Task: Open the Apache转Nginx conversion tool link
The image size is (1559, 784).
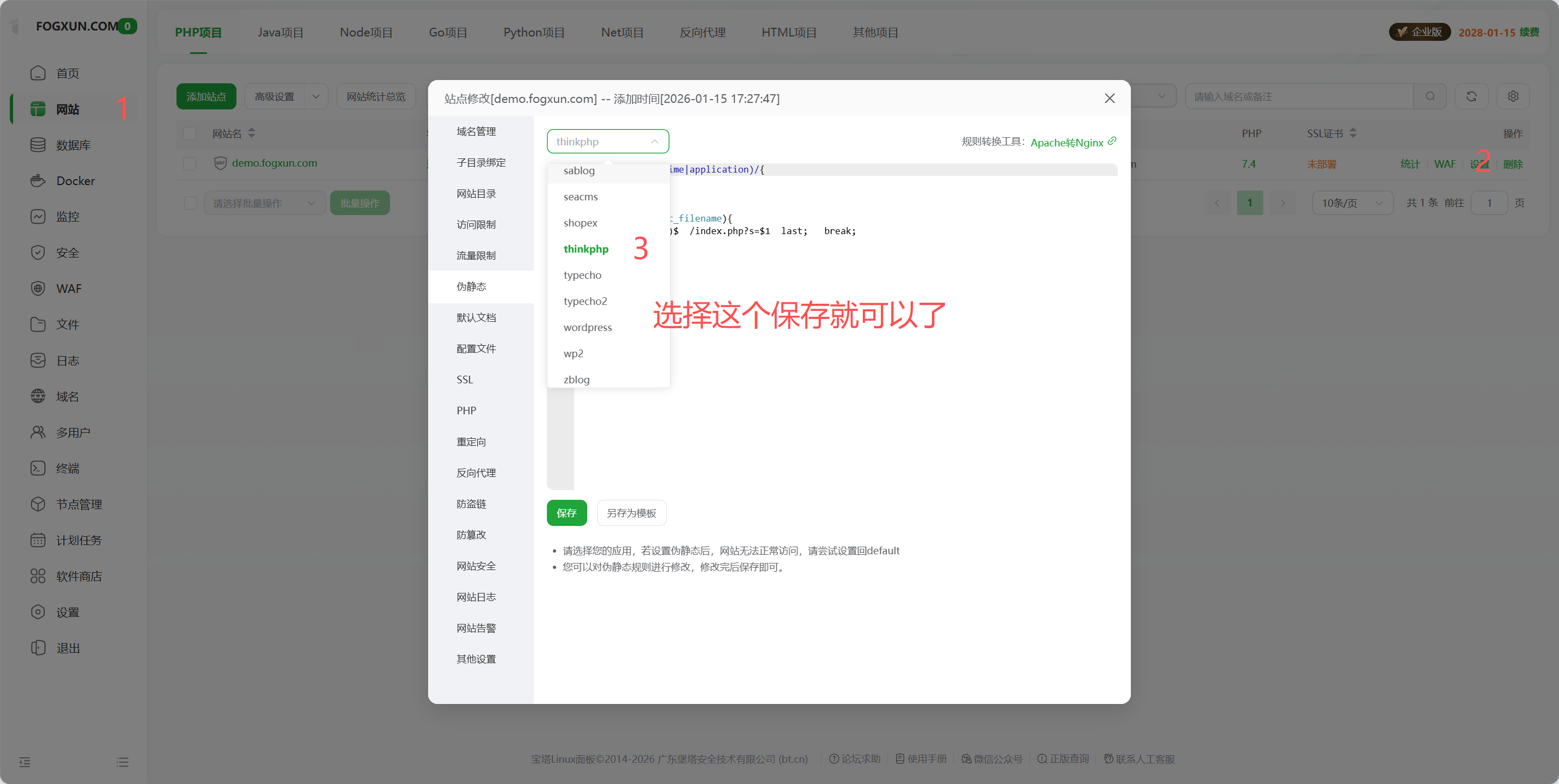Action: click(x=1067, y=142)
